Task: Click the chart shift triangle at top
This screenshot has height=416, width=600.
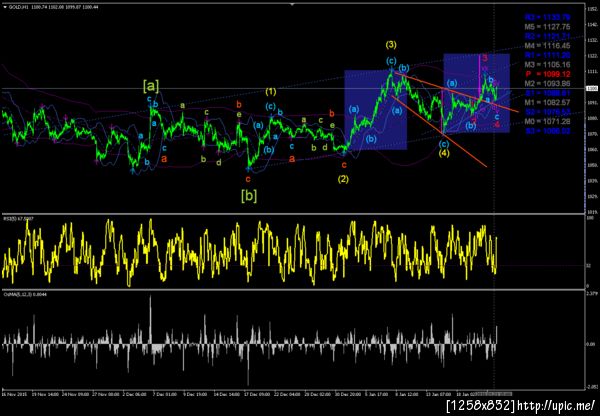Action: click(293, 5)
